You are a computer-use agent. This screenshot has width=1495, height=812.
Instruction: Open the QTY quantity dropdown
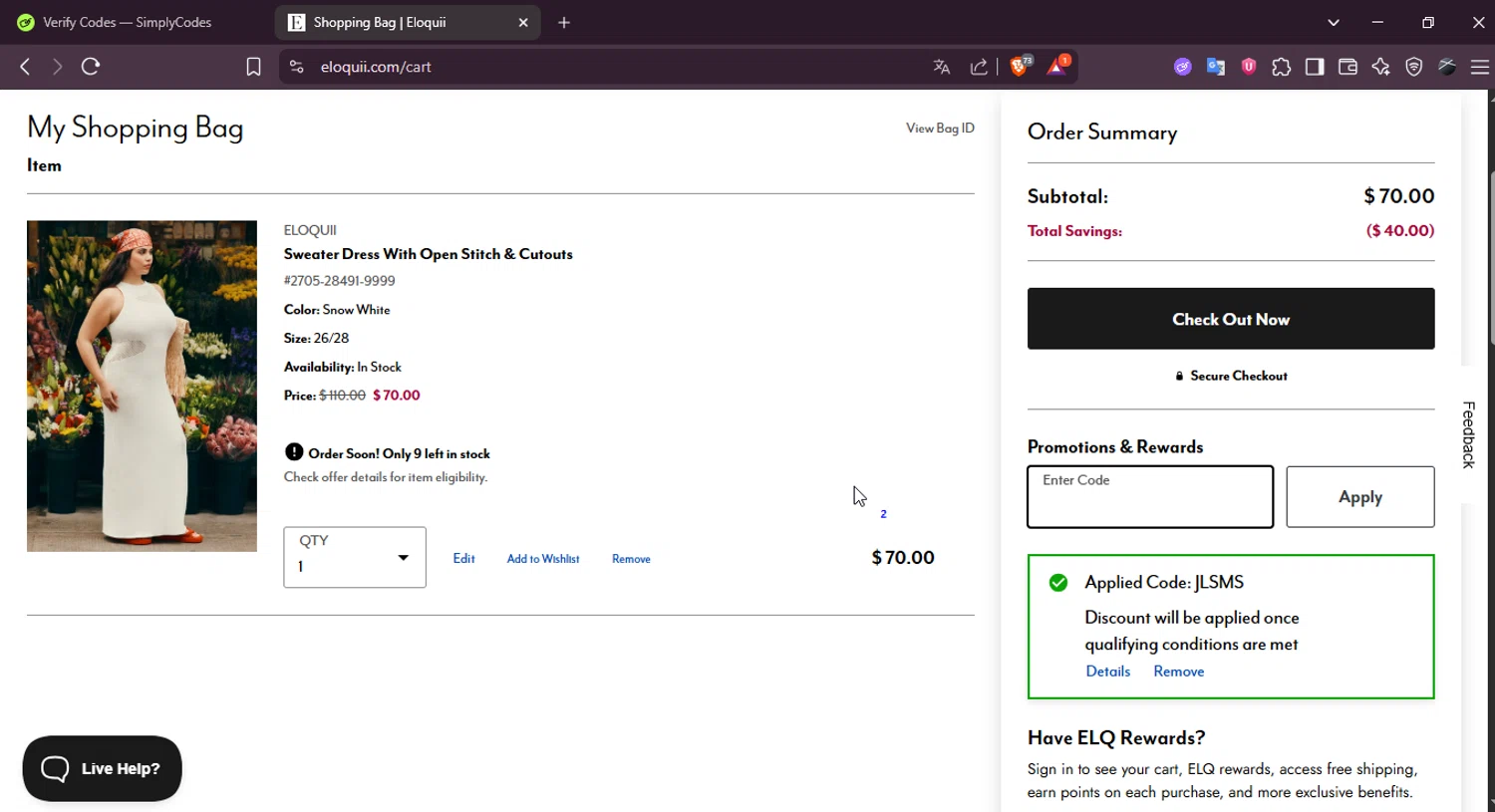pyautogui.click(x=355, y=557)
